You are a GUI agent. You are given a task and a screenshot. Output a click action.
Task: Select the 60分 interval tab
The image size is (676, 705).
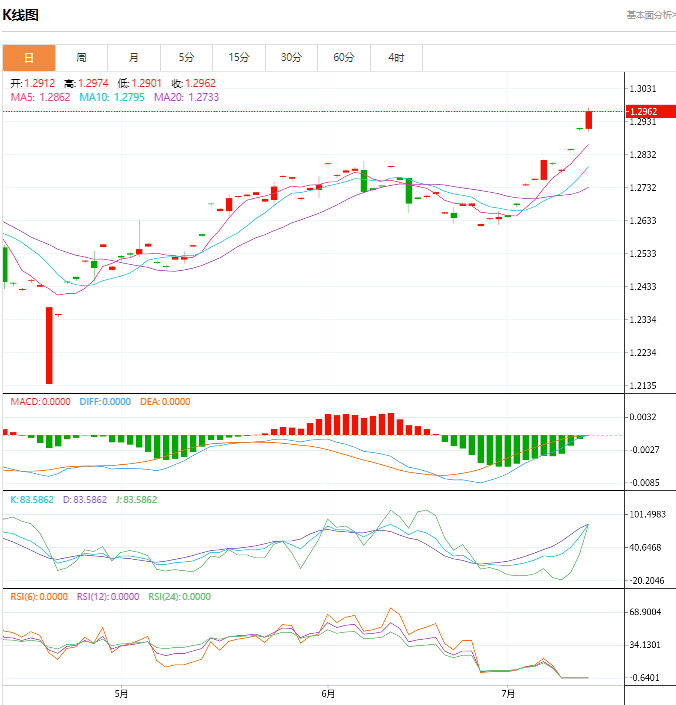click(x=344, y=58)
